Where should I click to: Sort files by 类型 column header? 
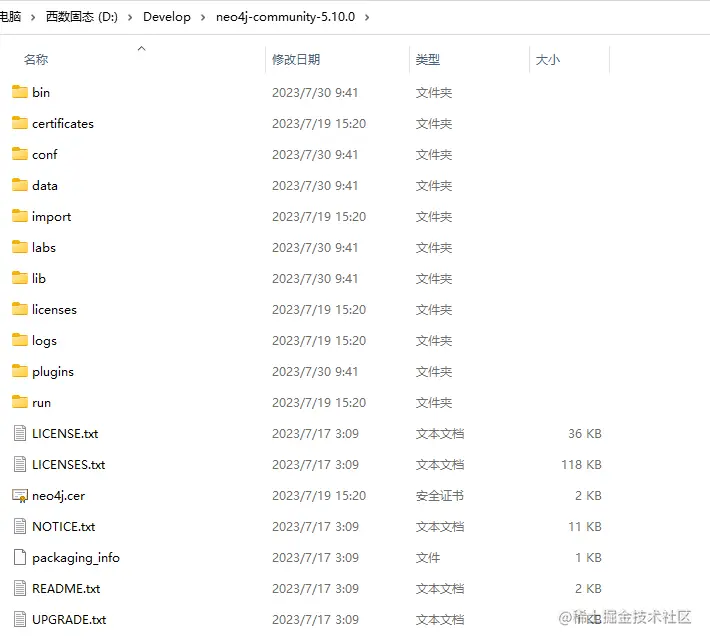pos(428,59)
